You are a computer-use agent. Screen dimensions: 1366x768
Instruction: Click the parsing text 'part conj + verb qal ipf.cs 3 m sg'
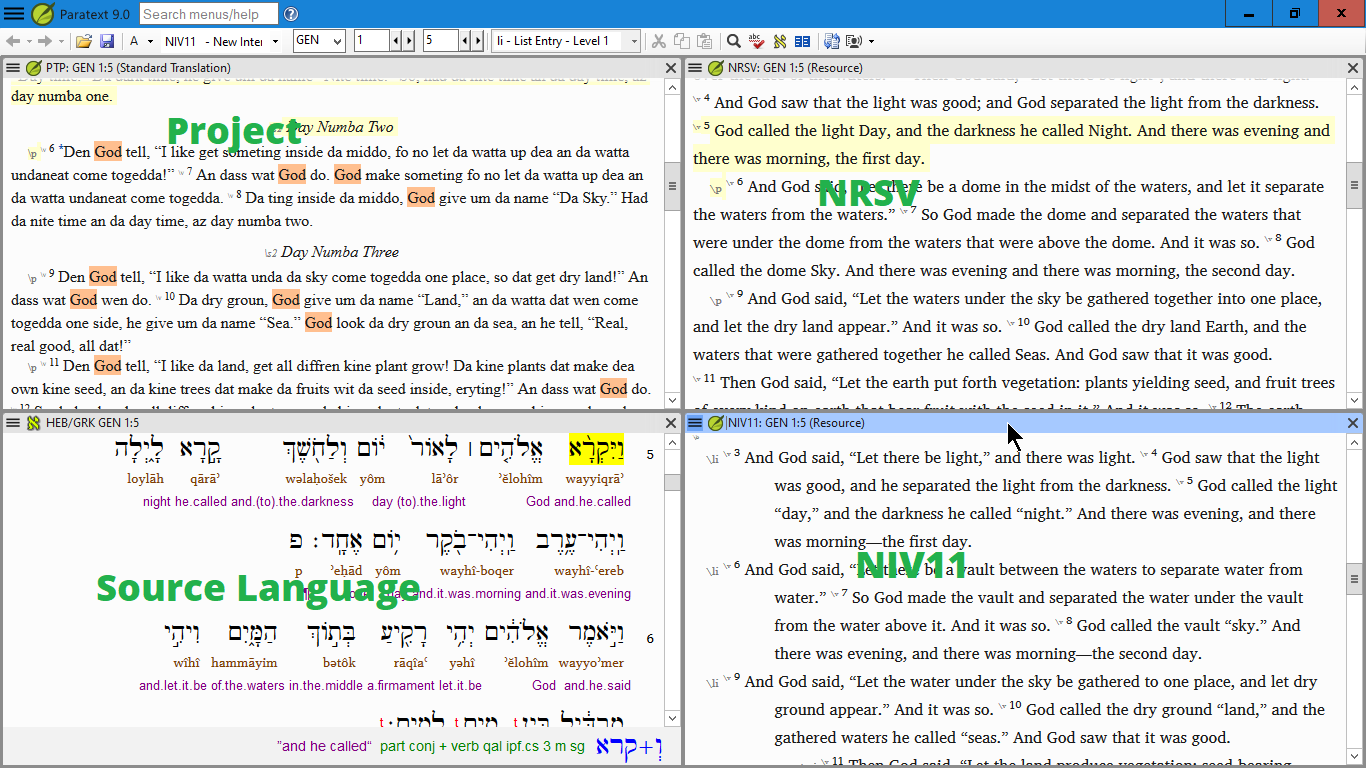(x=483, y=746)
